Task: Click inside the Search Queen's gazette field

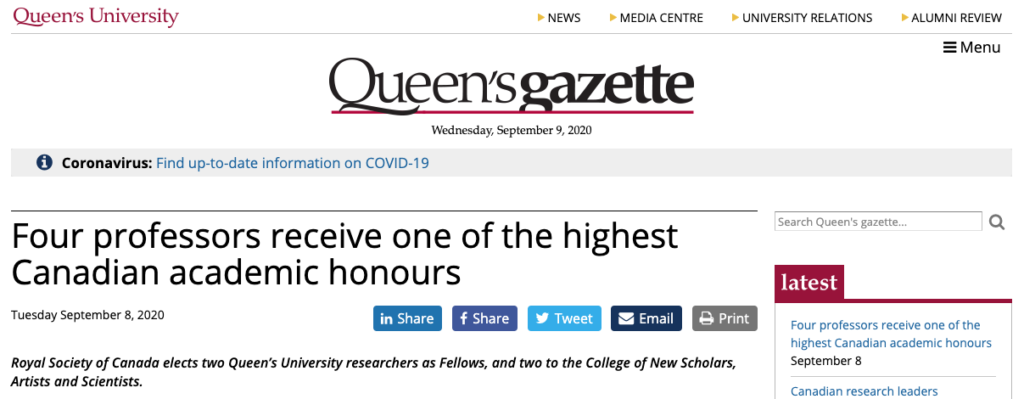Action: (878, 221)
